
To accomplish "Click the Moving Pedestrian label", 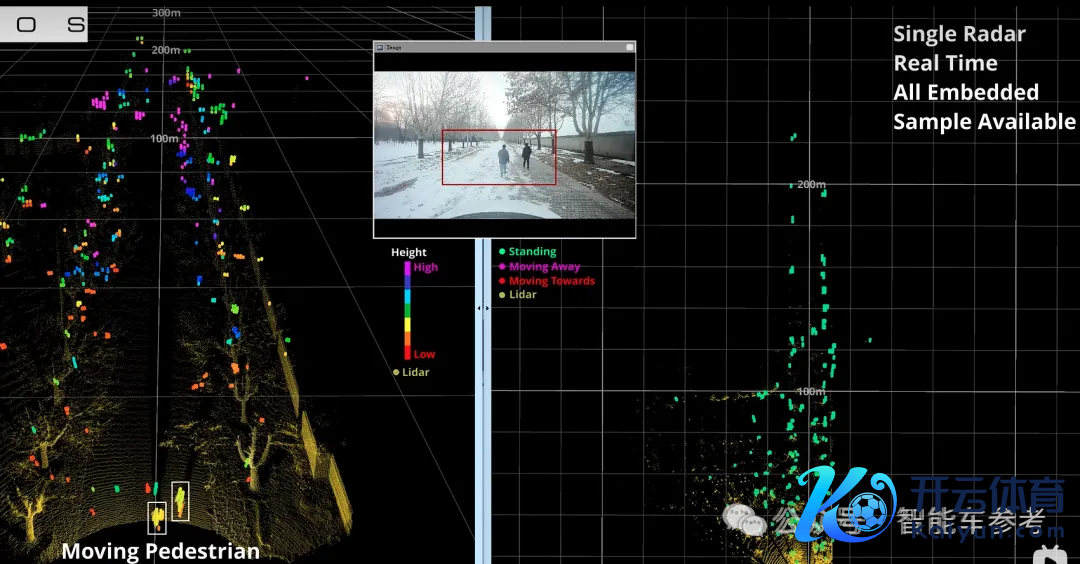I will pyautogui.click(x=160, y=551).
